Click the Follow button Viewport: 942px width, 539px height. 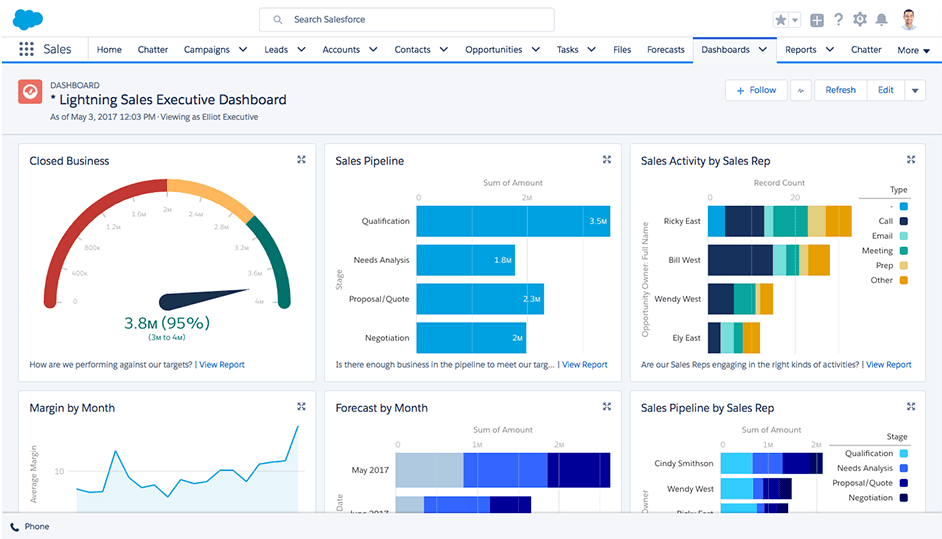point(755,90)
